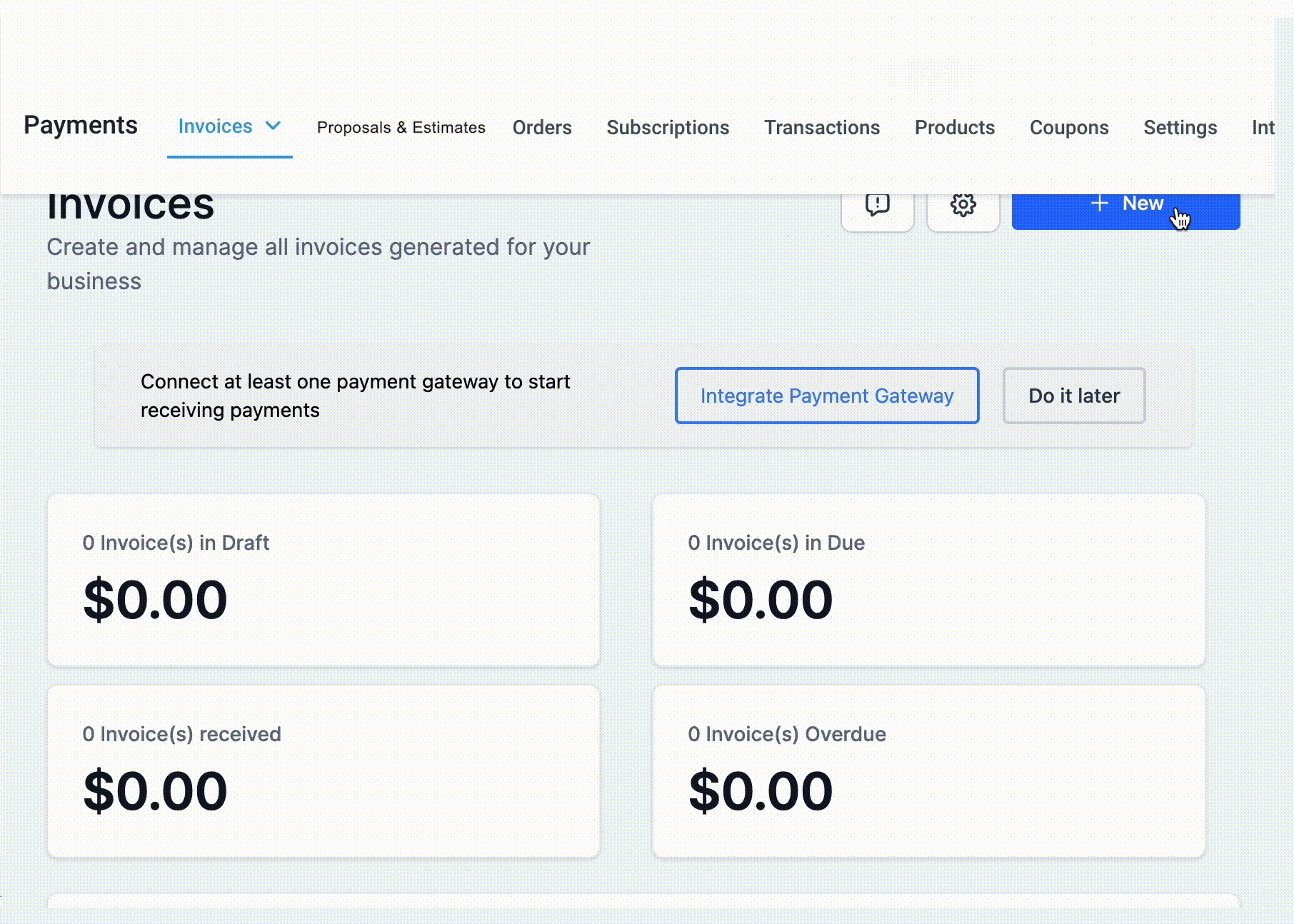Select the Invoices in Draft card
This screenshot has width=1294, height=924.
click(323, 580)
